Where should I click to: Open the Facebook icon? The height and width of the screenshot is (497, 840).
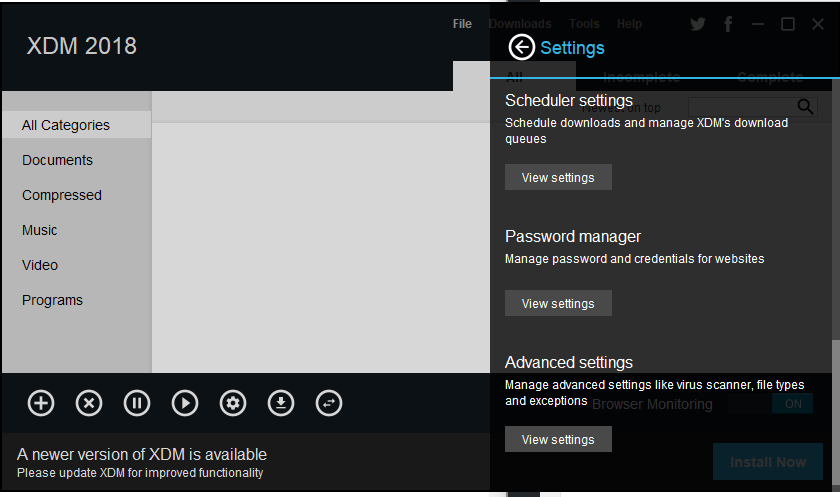click(x=728, y=24)
